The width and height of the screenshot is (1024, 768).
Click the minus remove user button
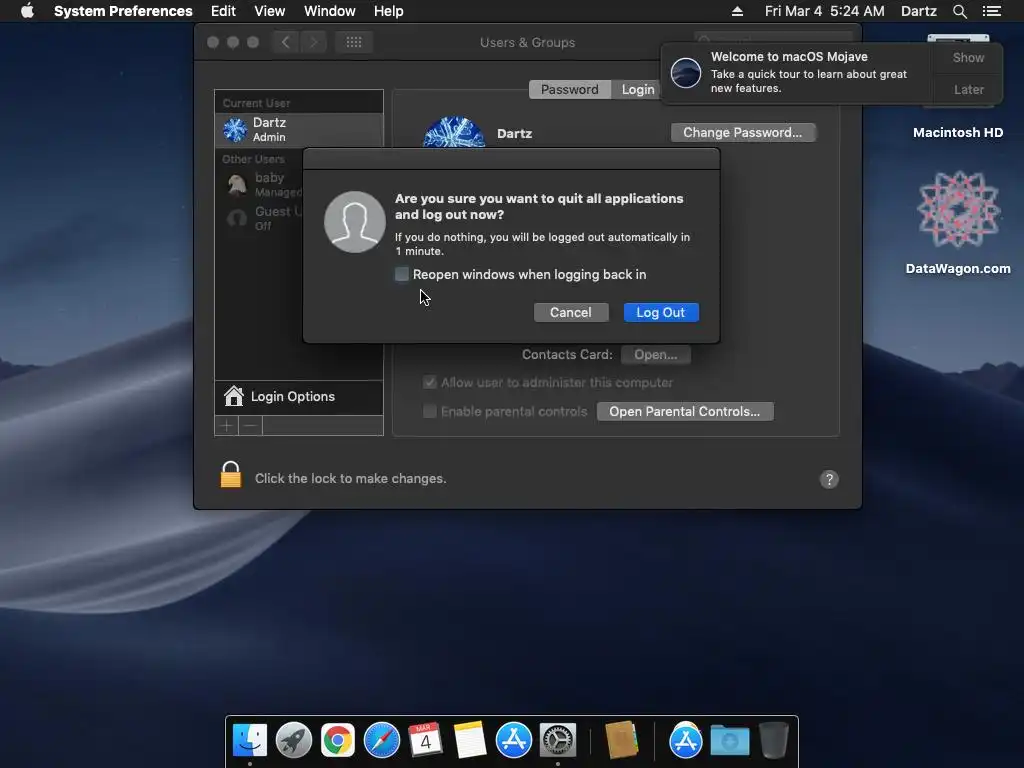coord(250,426)
